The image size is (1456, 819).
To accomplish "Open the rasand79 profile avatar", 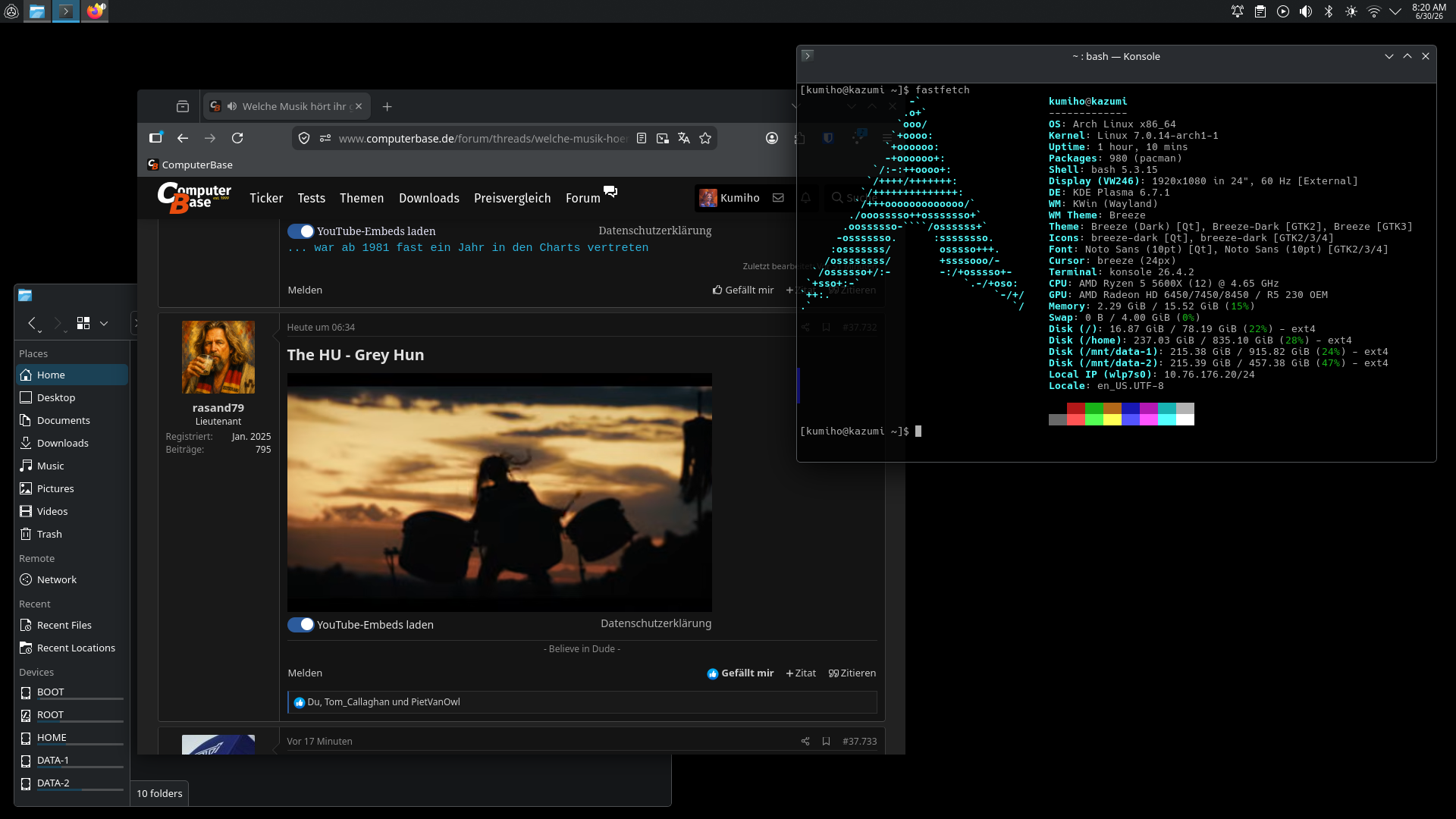I will coord(218,357).
